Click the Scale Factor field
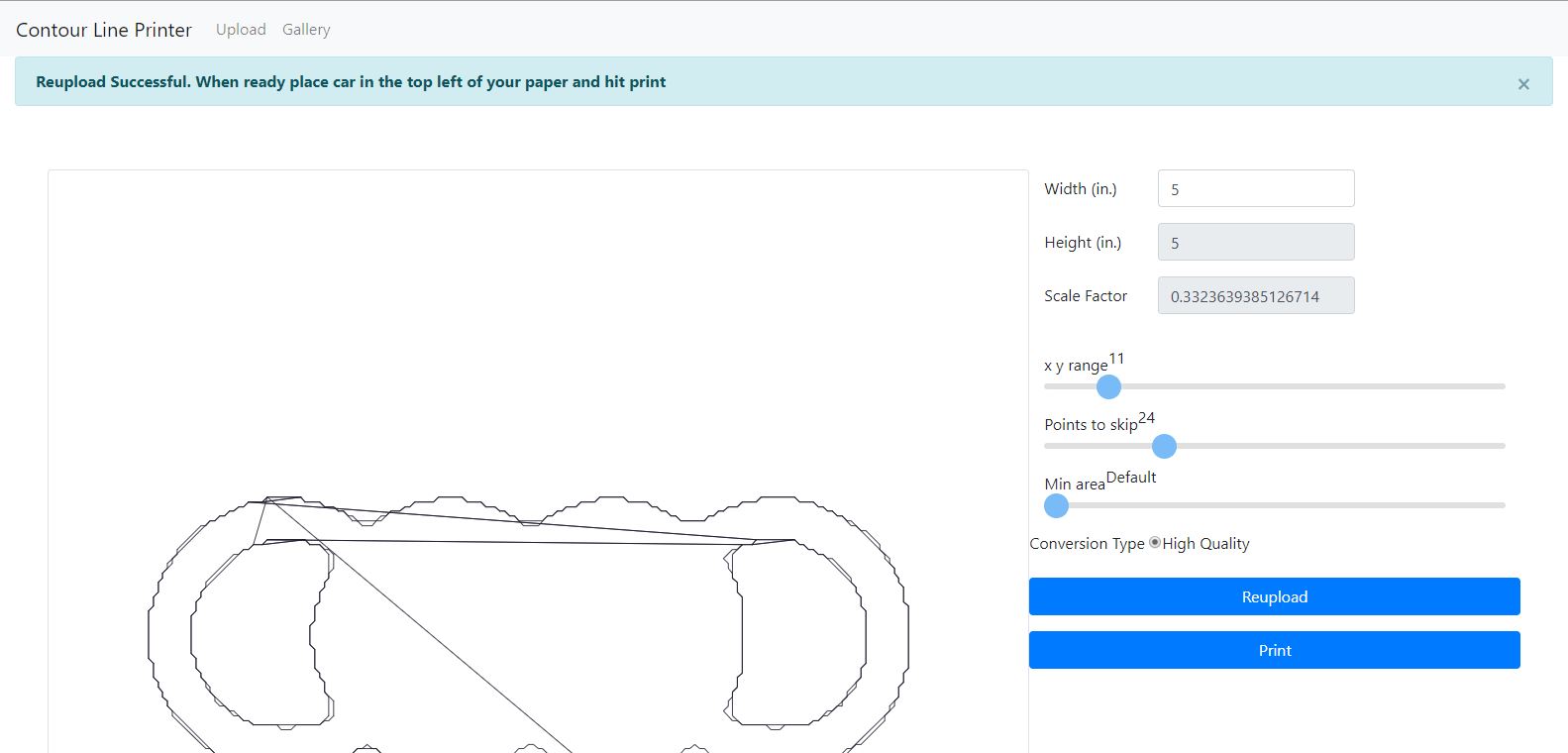 point(1256,295)
